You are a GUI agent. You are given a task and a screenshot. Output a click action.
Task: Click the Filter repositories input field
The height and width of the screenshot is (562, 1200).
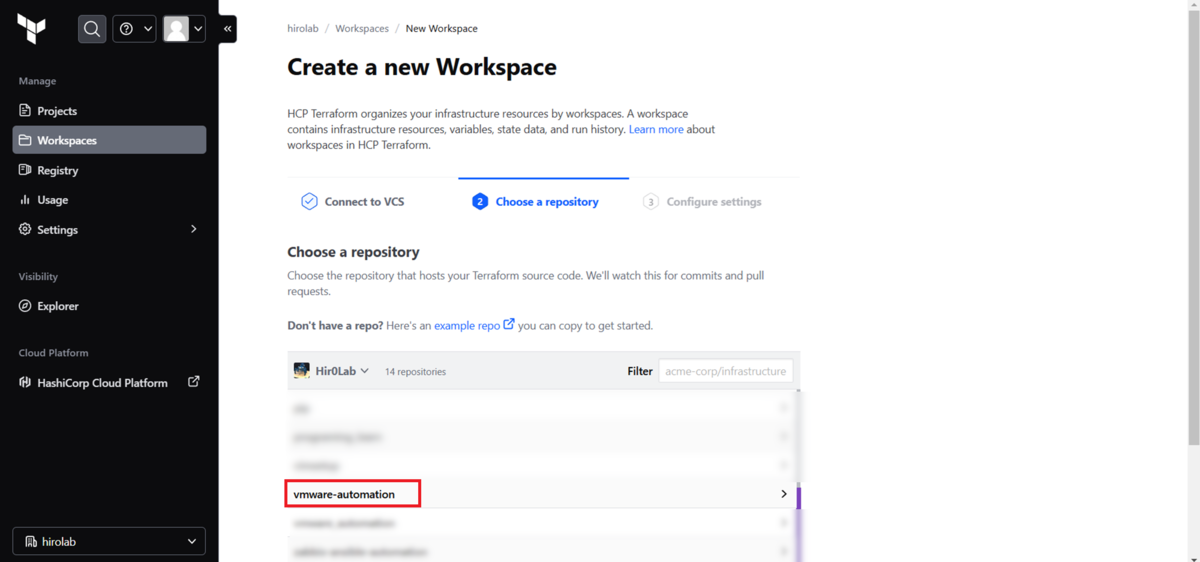tap(726, 371)
